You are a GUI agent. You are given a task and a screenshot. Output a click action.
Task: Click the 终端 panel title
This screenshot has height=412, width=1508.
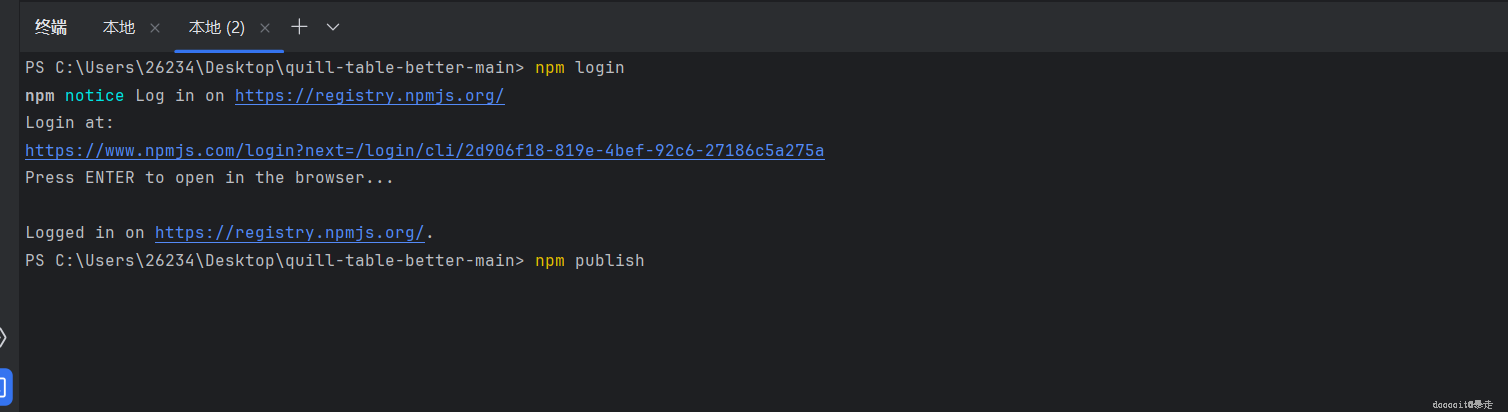click(51, 27)
